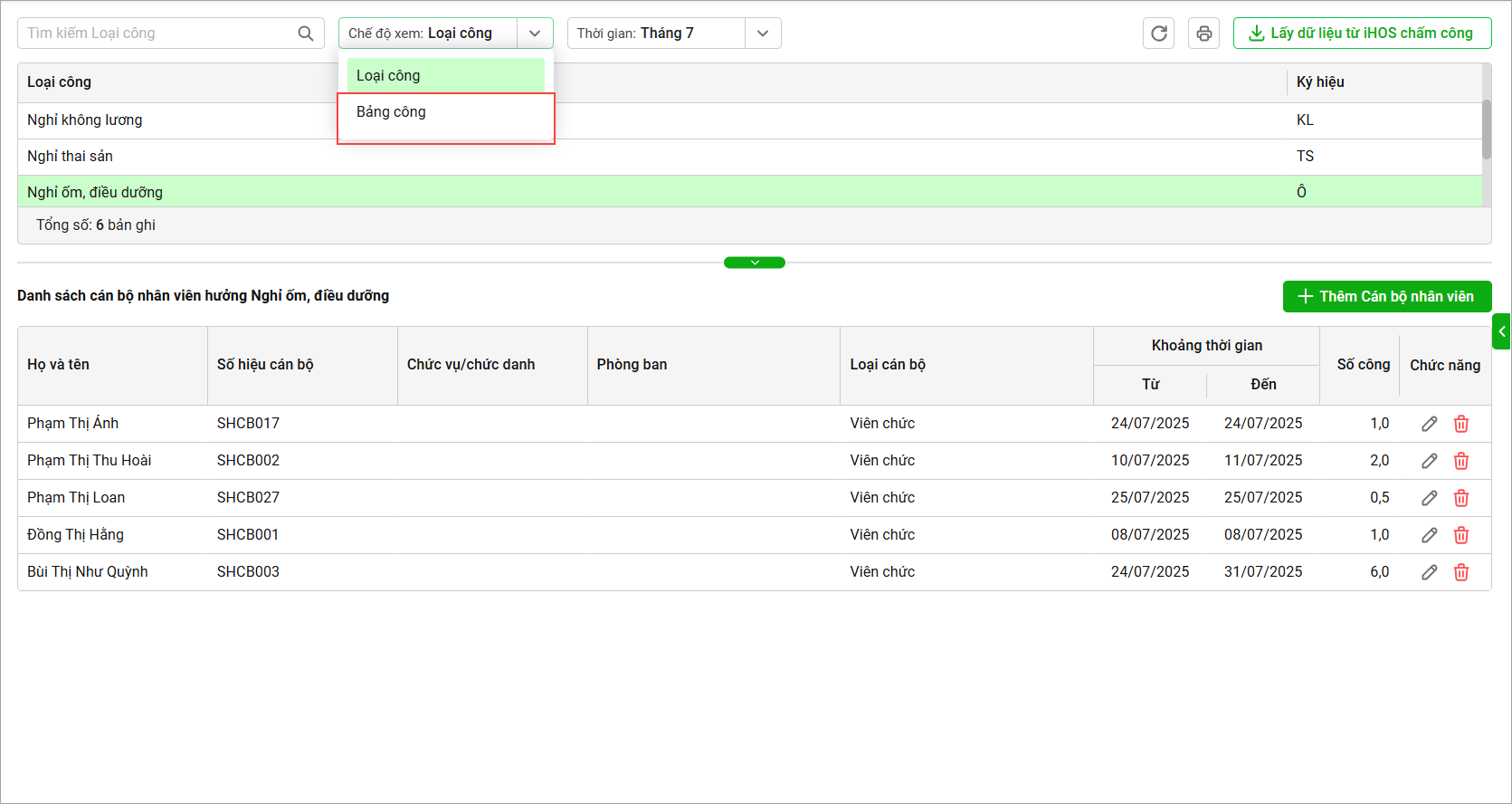Click the print icon button
The height and width of the screenshot is (804, 1512).
point(1203,33)
